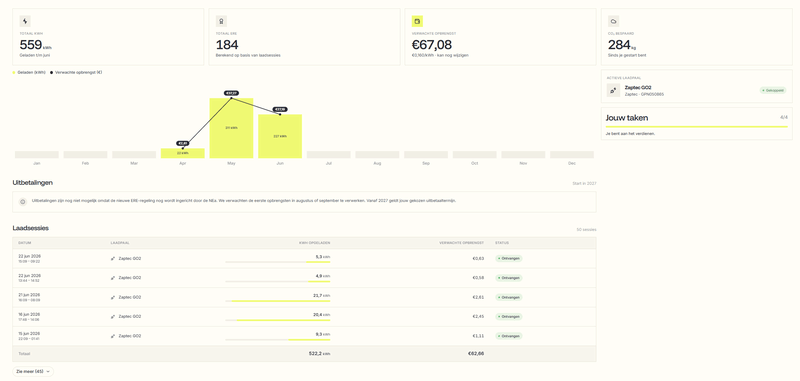This screenshot has width=800, height=381.
Task: Click the ERE badge icon above 184
Action: pyautogui.click(x=221, y=21)
